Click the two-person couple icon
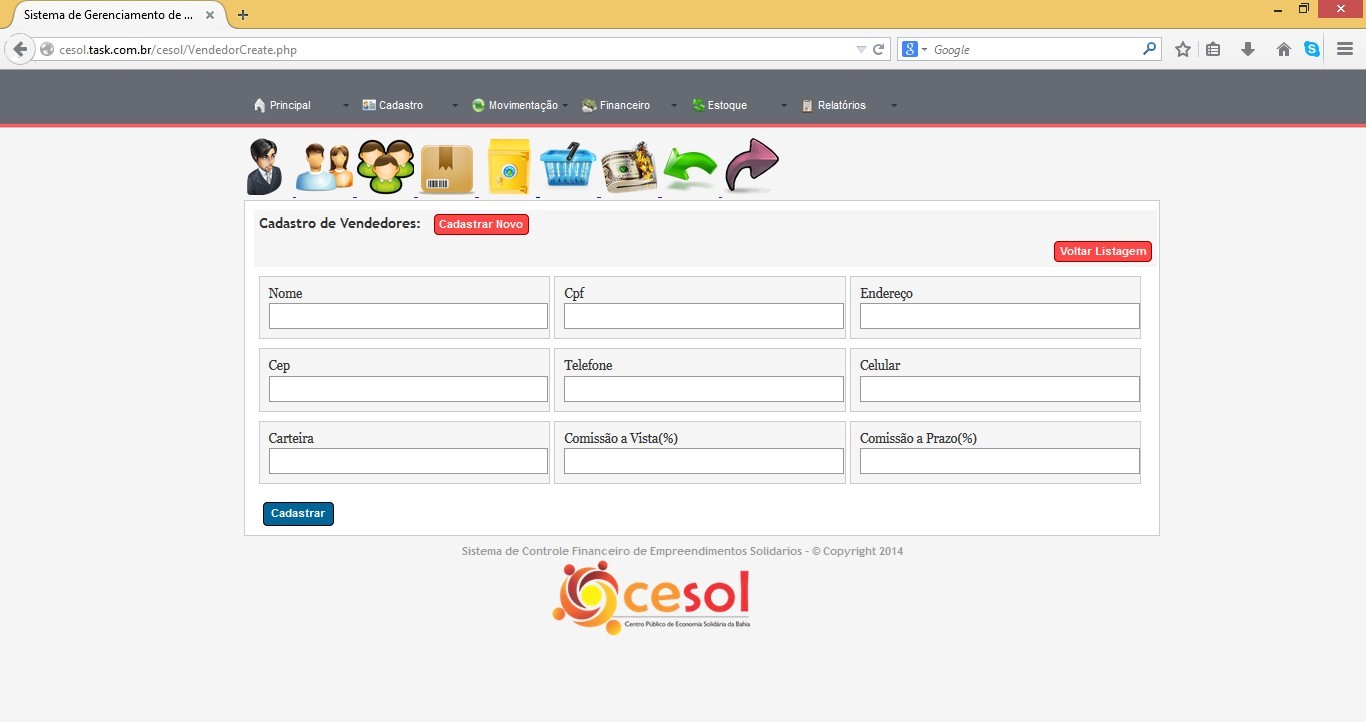This screenshot has width=1366, height=722. (325, 167)
